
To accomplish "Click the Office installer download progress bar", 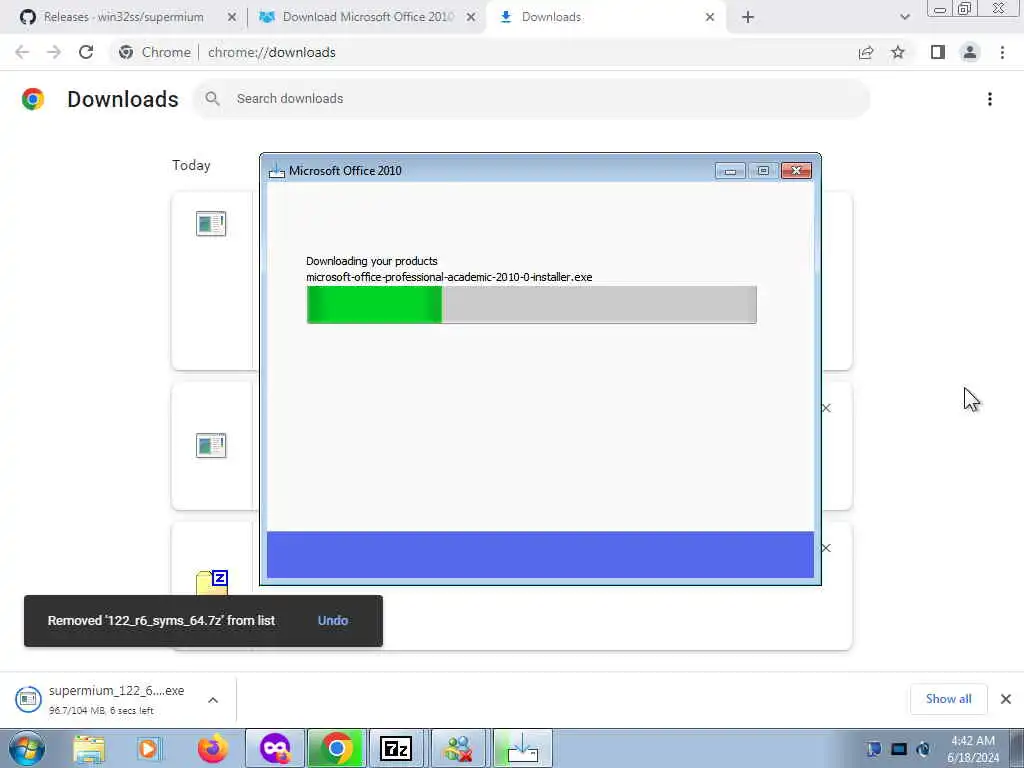I will (532, 304).
